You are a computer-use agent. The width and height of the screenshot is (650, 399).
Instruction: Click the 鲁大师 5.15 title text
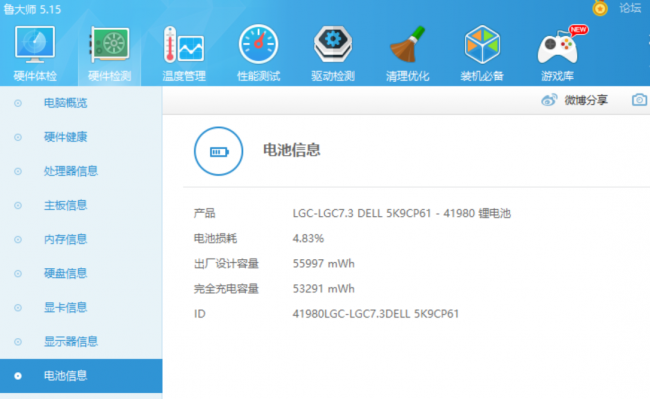[32, 9]
